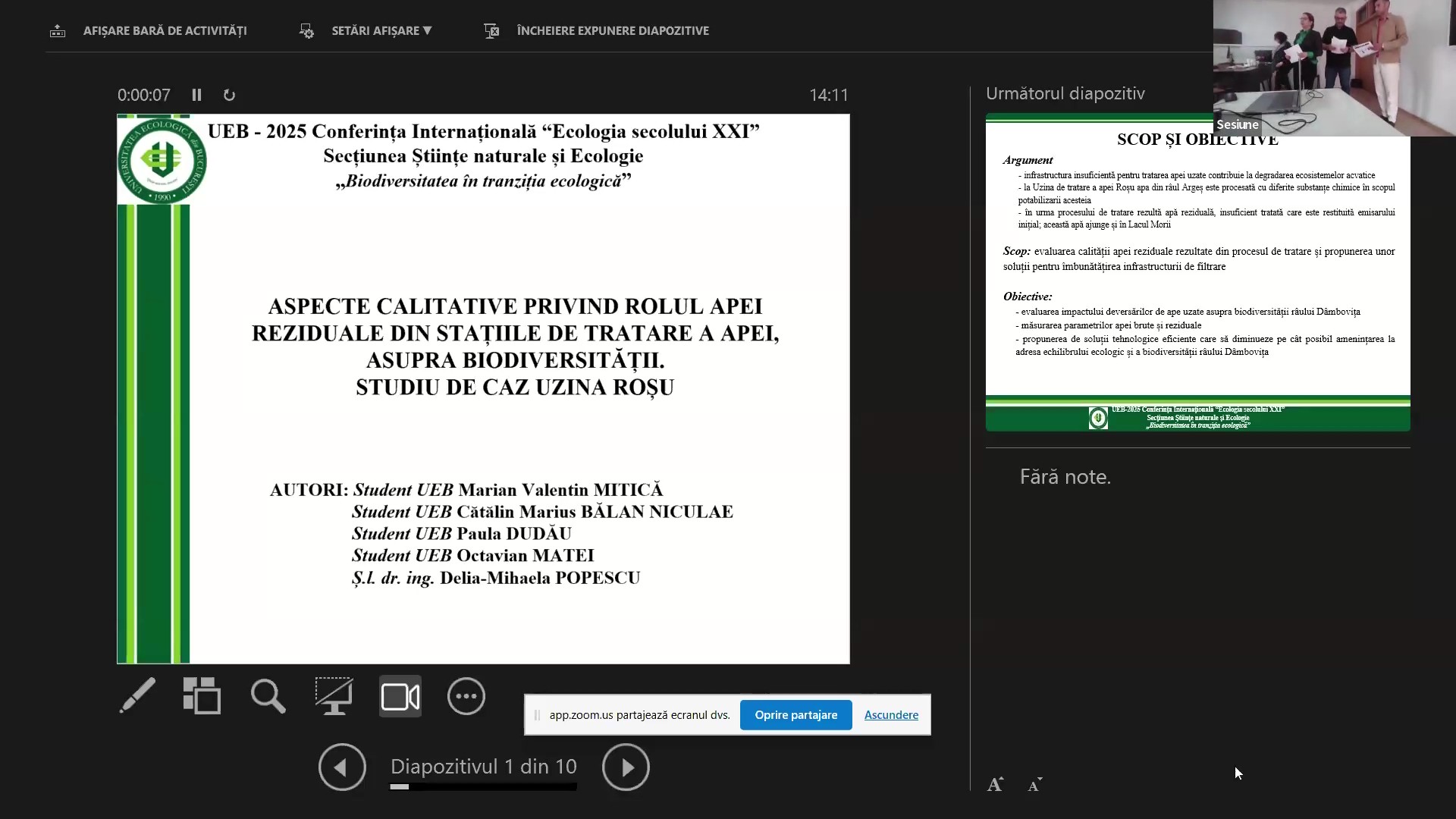Viewport: 1456px width, 819px height.
Task: Decrease notes text size
Action: [1034, 785]
